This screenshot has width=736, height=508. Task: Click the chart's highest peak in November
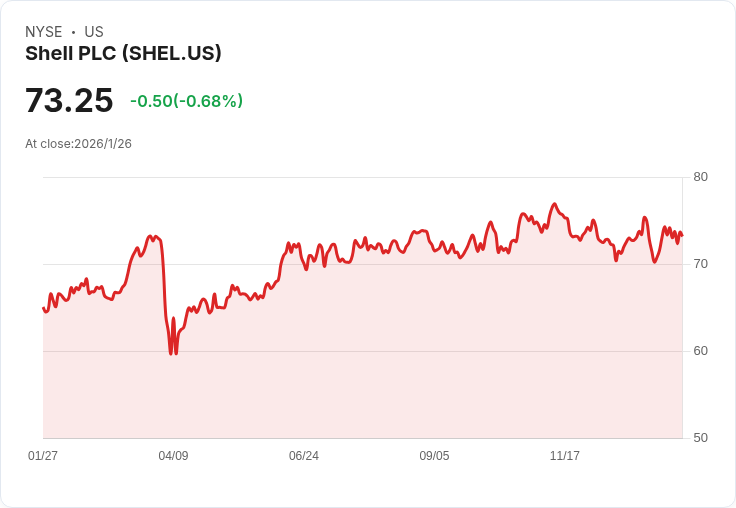[554, 204]
